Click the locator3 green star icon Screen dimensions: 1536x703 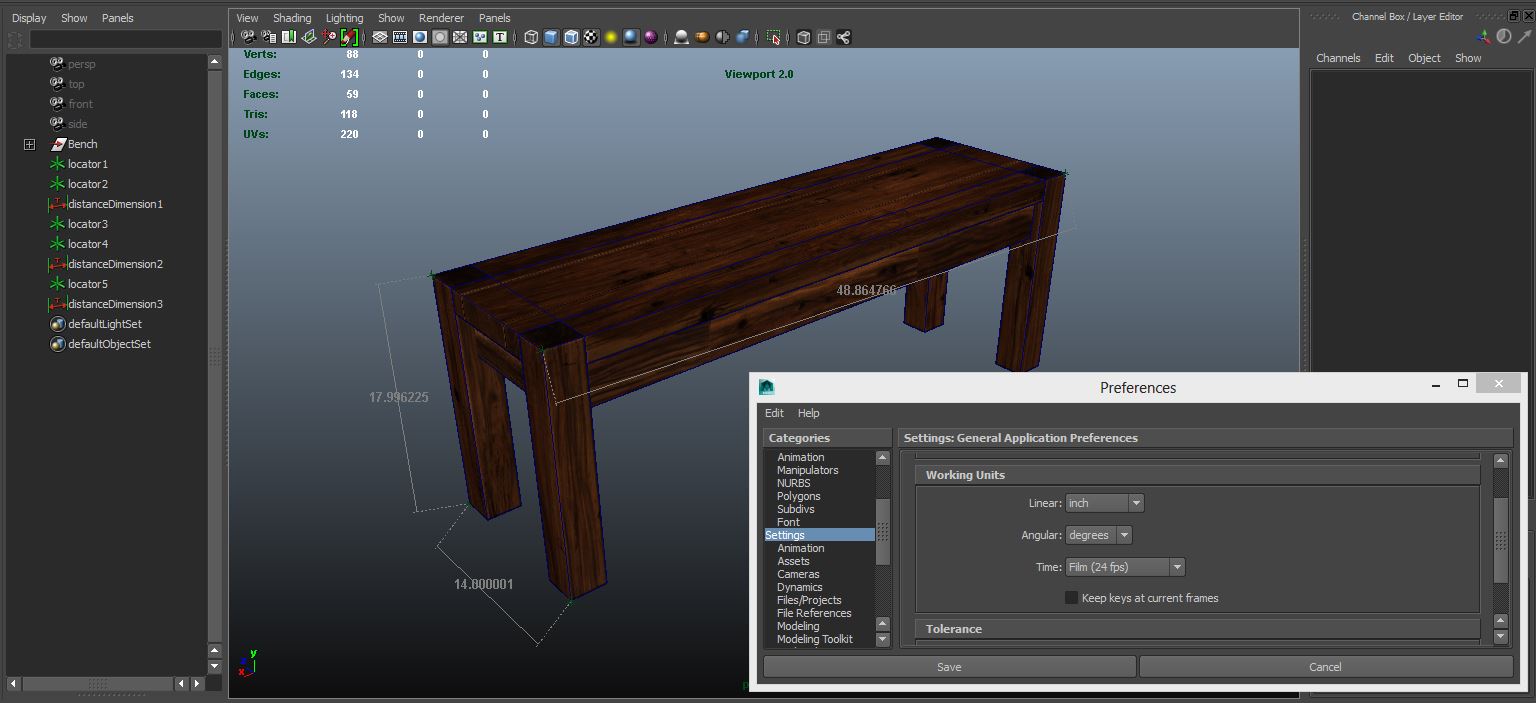(x=57, y=224)
